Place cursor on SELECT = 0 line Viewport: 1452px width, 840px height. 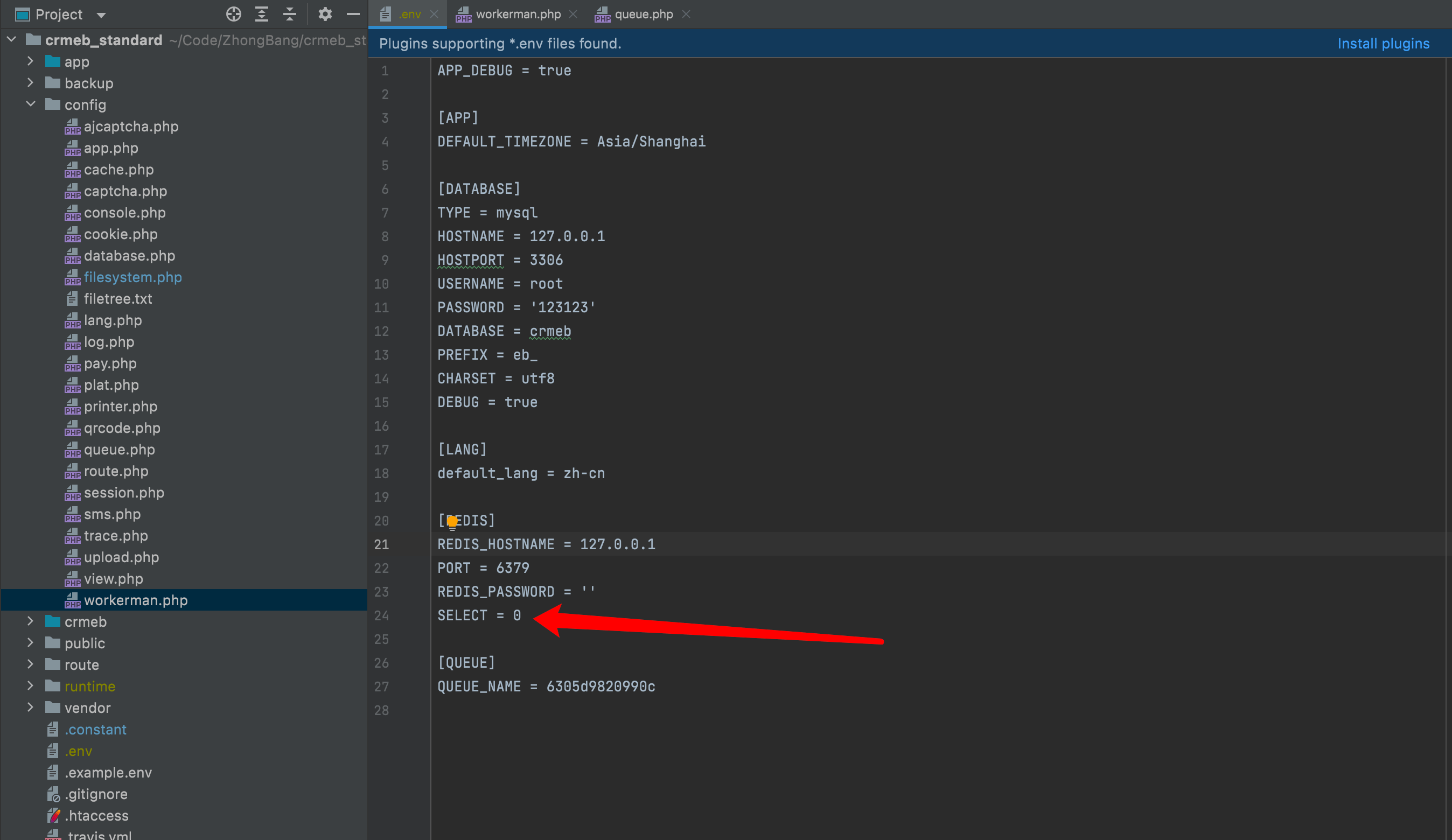pyautogui.click(x=479, y=615)
